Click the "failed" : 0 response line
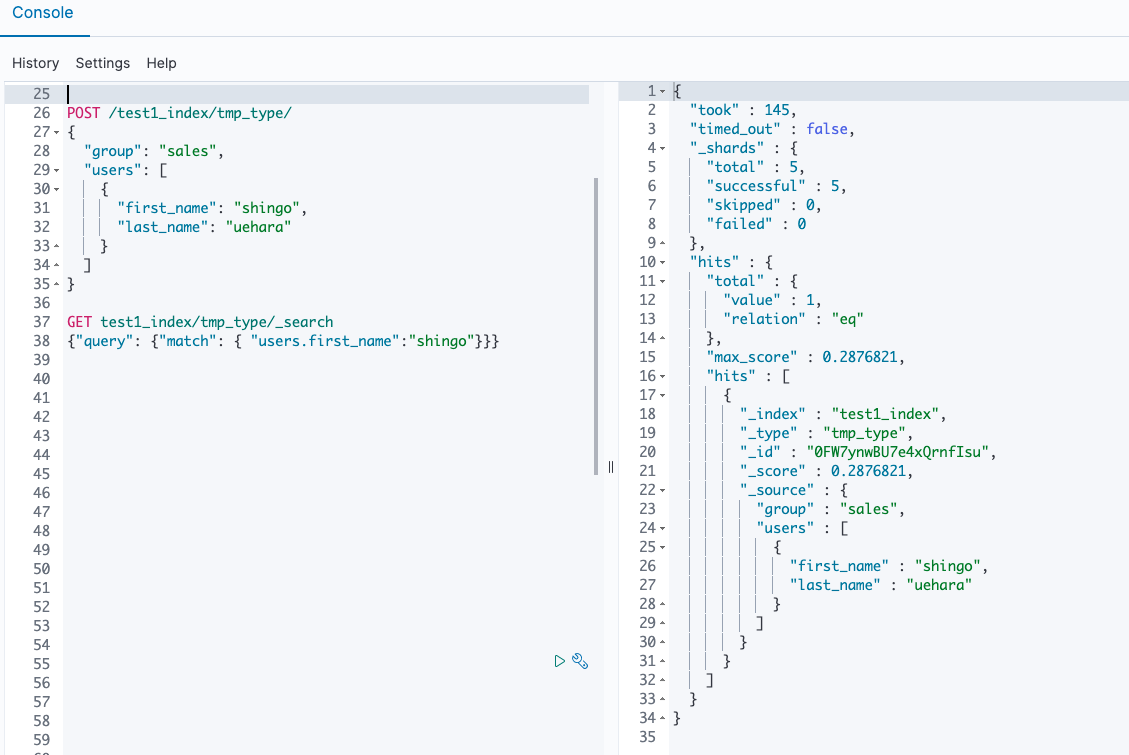Image resolution: width=1129 pixels, height=755 pixels. coord(756,224)
